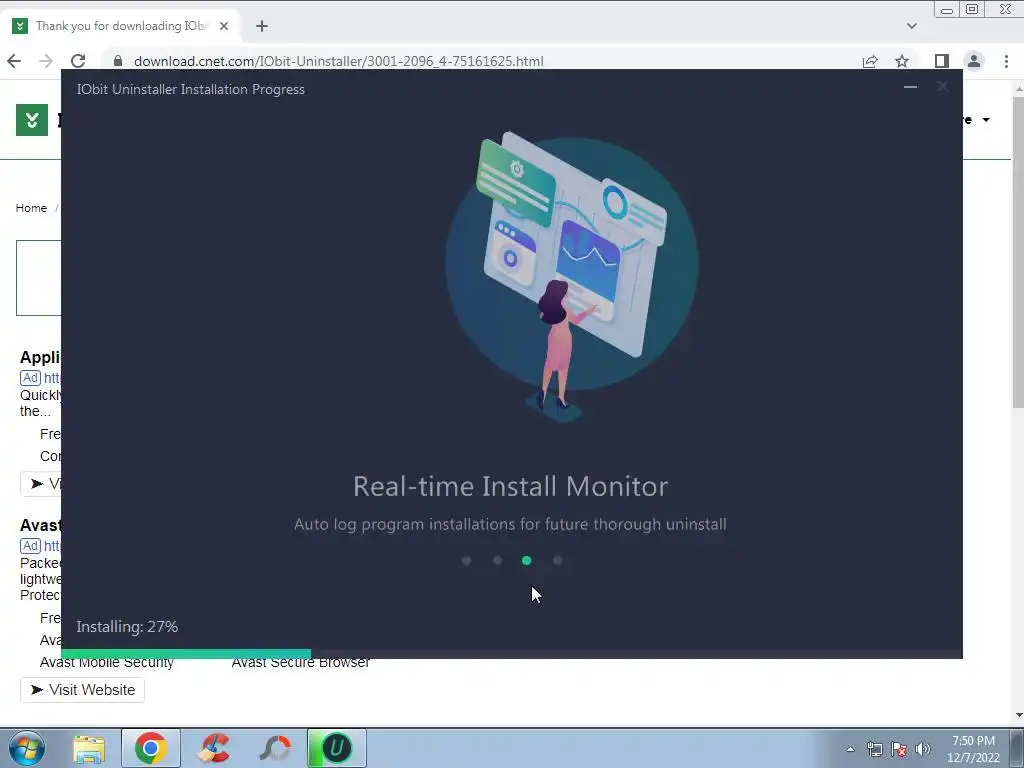Viewport: 1024px width, 768px height.
Task: Open the 'Avast Mobile Security' link
Action: click(x=106, y=664)
